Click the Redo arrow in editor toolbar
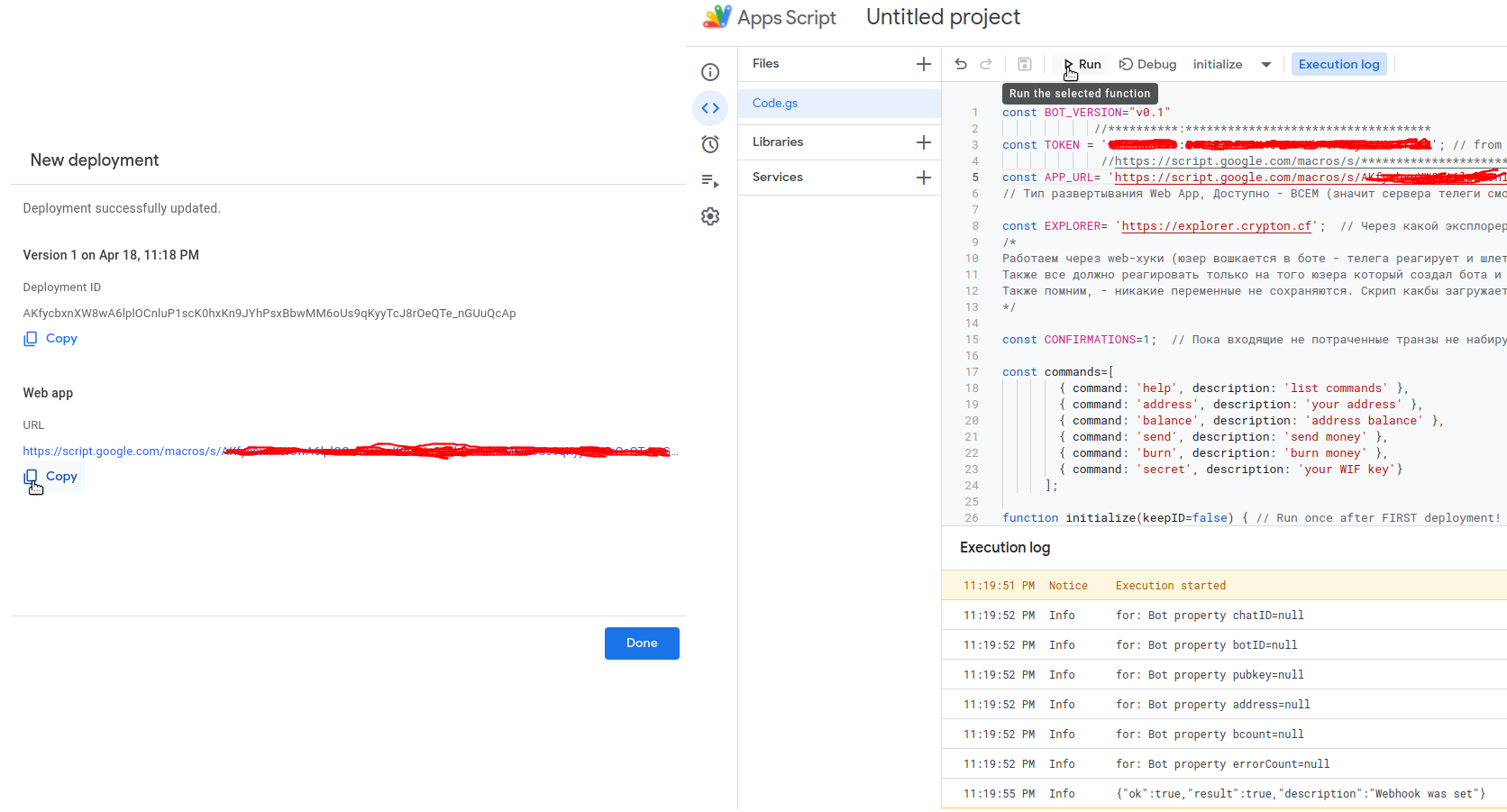Screen dimensions: 1507x812 (x=986, y=64)
